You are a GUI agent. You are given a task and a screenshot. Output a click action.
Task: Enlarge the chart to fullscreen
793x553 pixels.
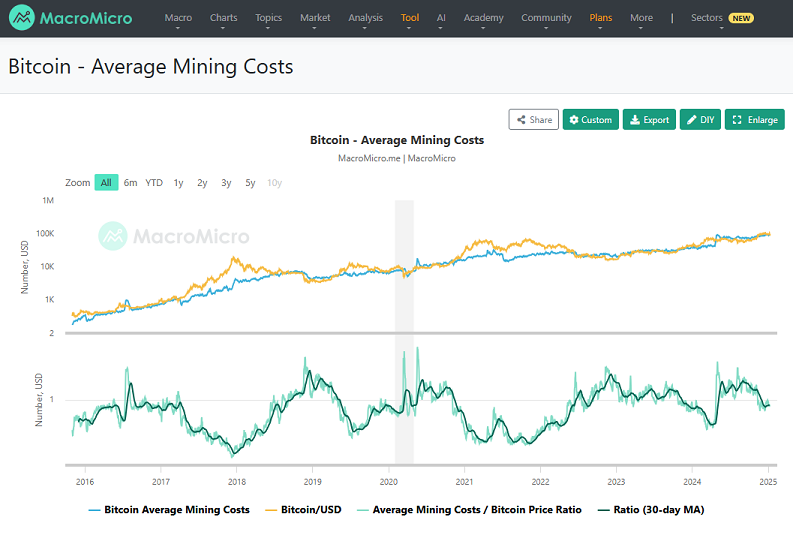click(755, 119)
